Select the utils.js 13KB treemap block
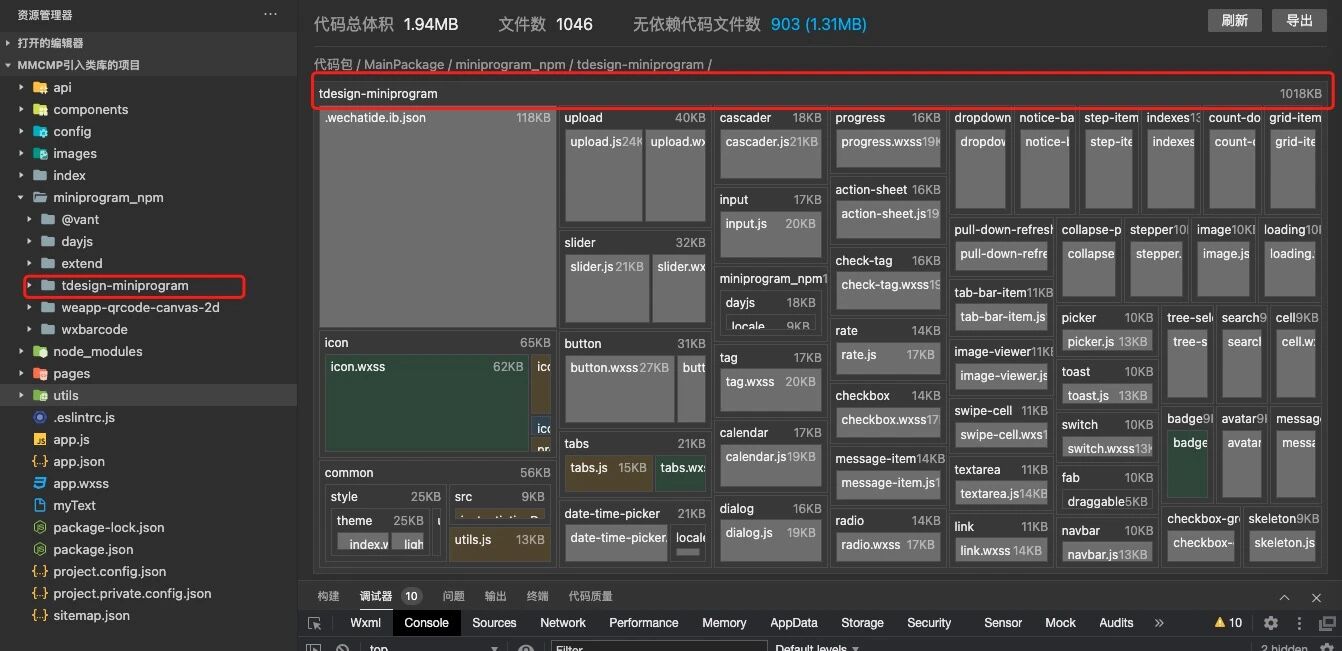The height and width of the screenshot is (651, 1342). click(499, 544)
